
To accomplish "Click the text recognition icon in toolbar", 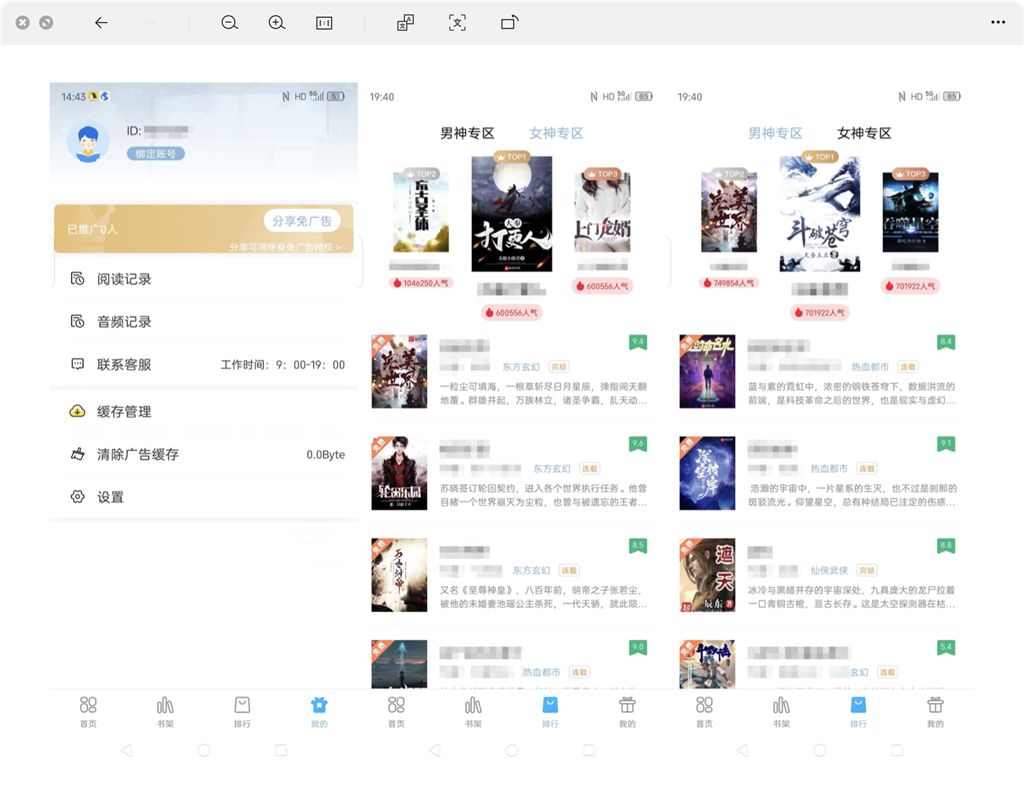I will tap(457, 23).
